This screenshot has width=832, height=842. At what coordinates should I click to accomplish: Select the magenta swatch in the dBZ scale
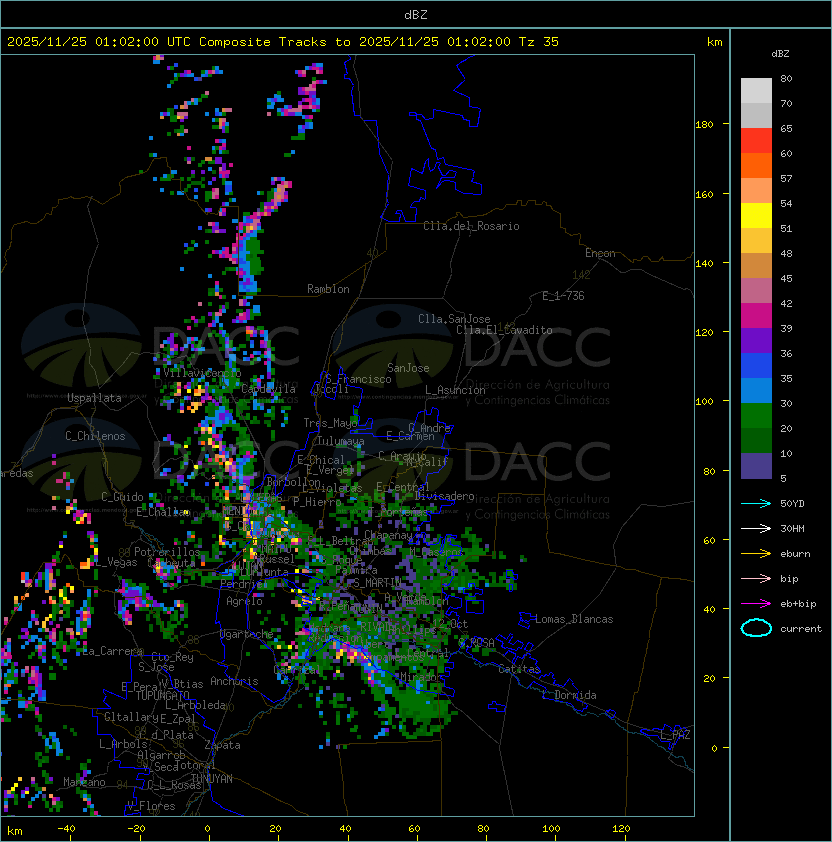coord(756,316)
